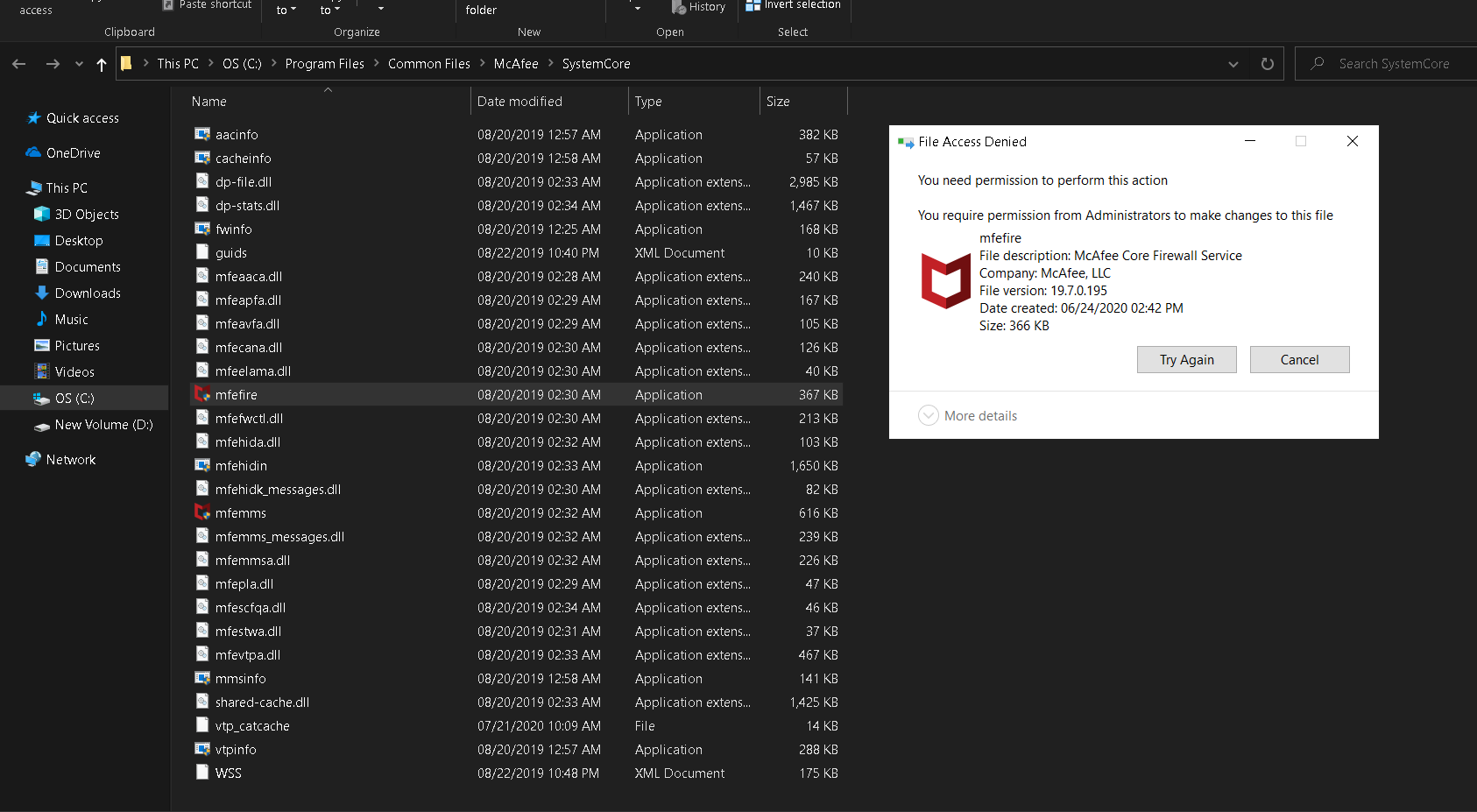Select mfehidin application icon

click(x=202, y=465)
